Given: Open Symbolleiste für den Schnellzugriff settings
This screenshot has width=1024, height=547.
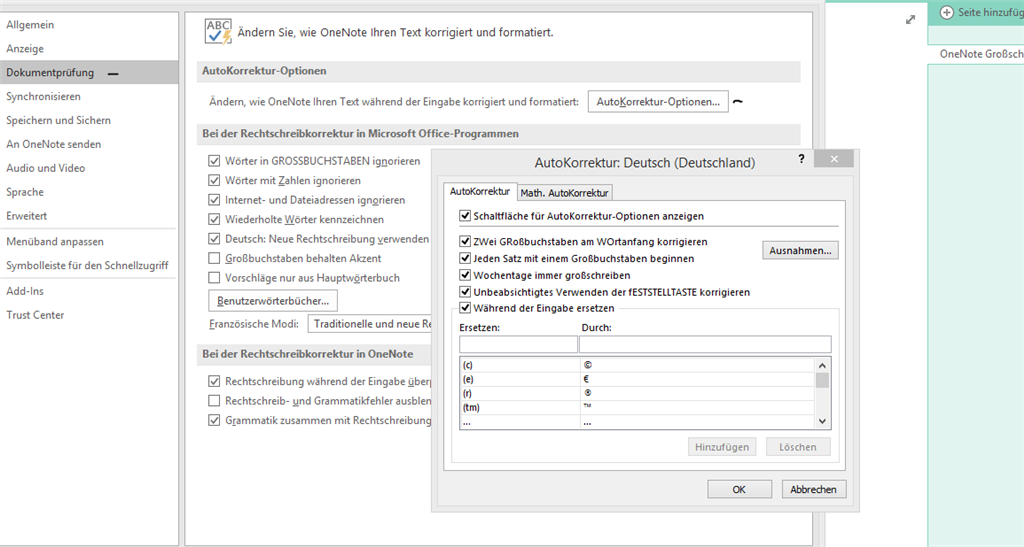Looking at the screenshot, I should coord(87,266).
